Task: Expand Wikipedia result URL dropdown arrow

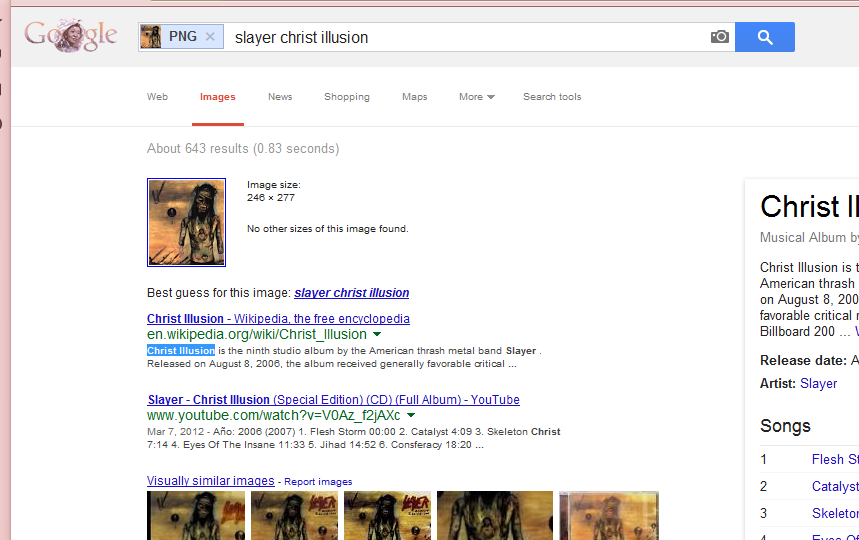Action: click(x=377, y=335)
